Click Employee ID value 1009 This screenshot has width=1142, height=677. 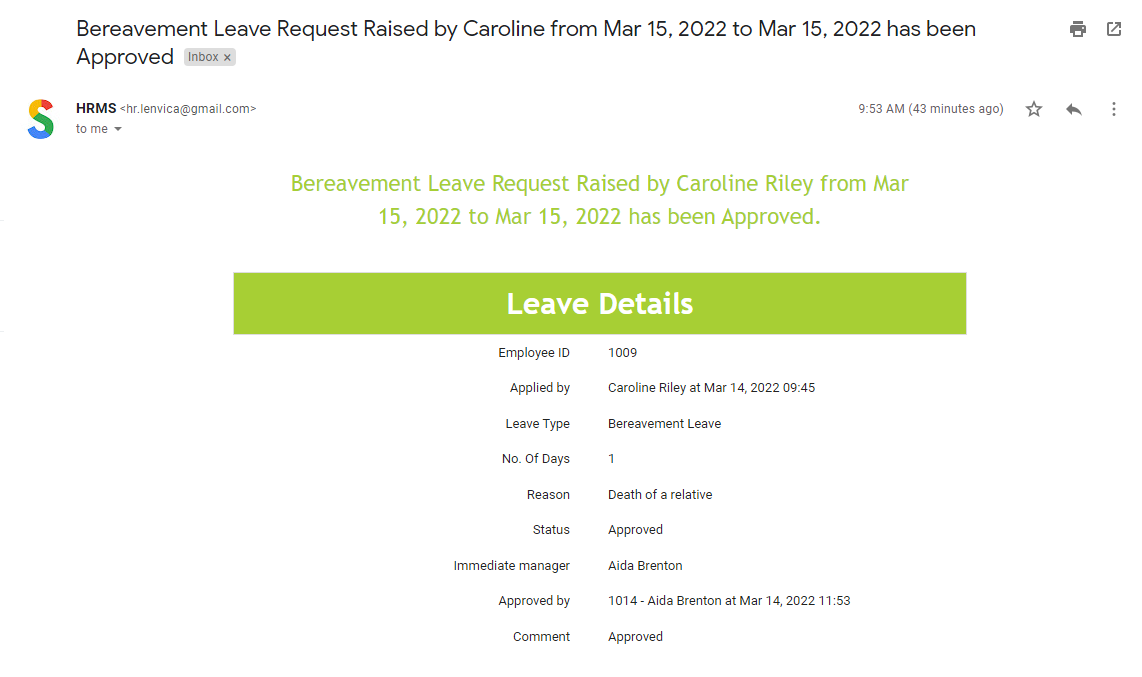click(623, 353)
